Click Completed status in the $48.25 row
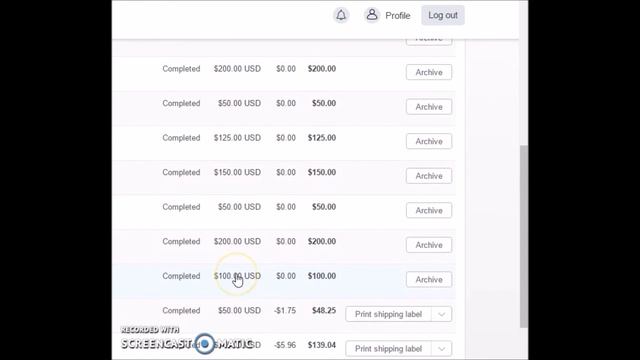Viewport: 640px width, 360px height. point(181,311)
